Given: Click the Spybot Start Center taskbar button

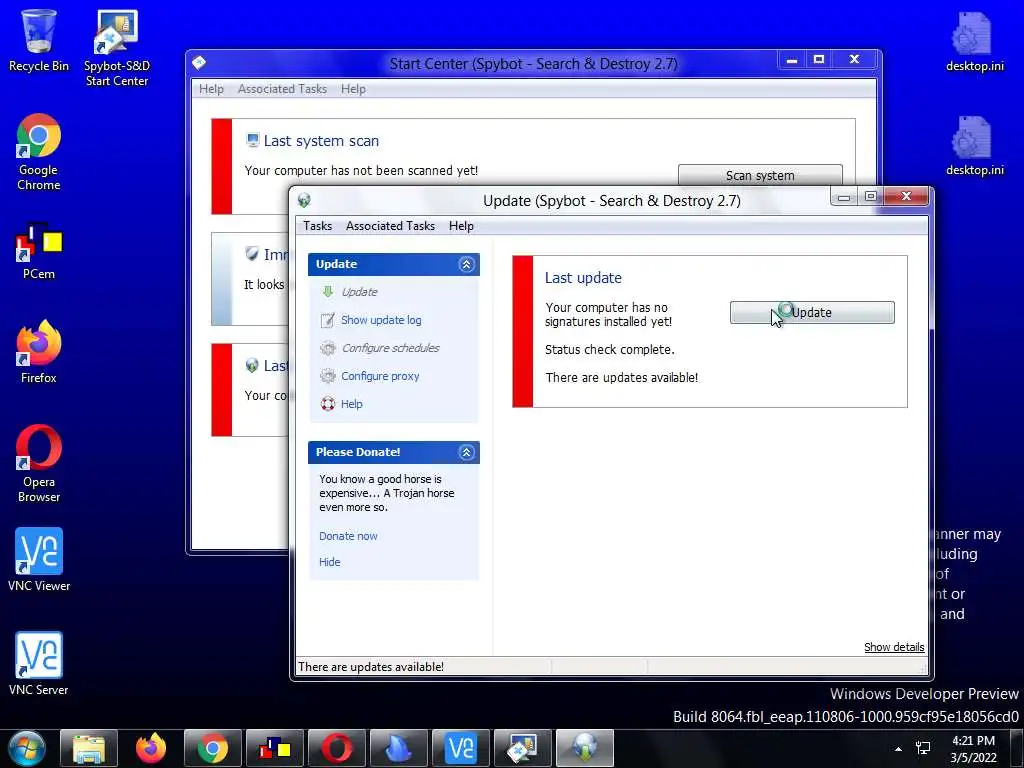Looking at the screenshot, I should pyautogui.click(x=523, y=748).
